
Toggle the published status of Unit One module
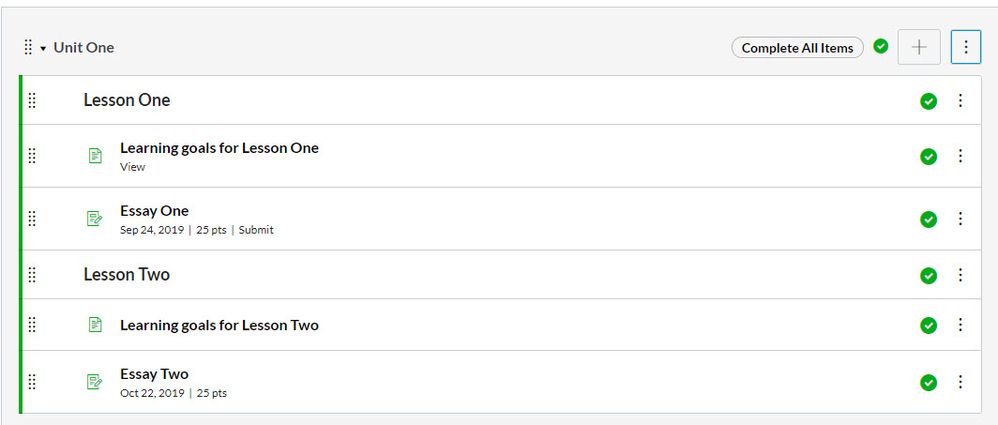(880, 46)
